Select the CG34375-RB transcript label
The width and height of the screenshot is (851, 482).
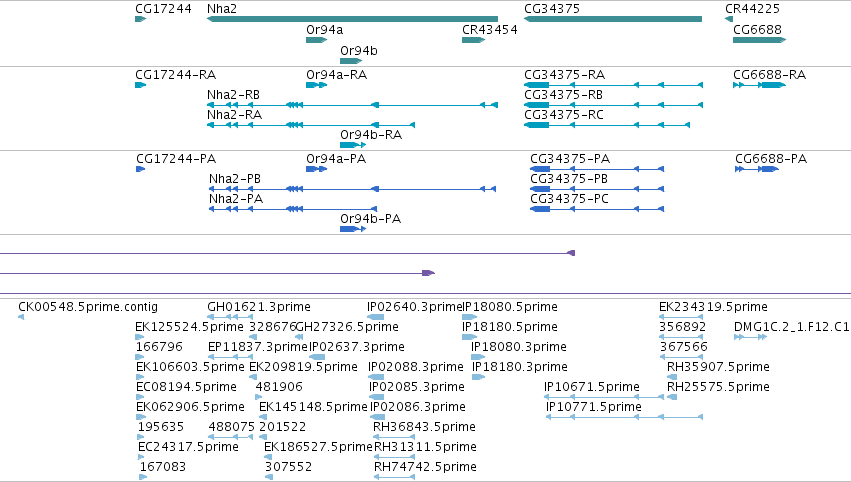click(563, 95)
